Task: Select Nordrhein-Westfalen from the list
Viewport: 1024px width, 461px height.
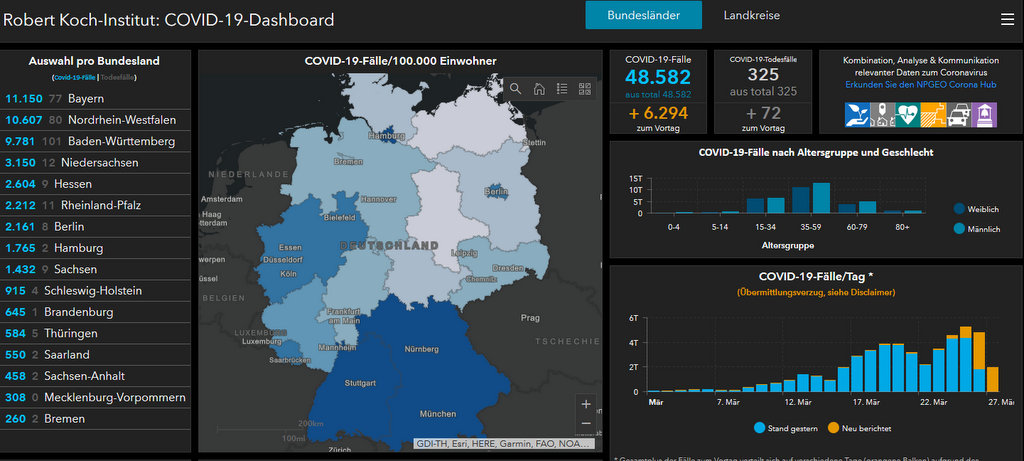Action: 121,120
